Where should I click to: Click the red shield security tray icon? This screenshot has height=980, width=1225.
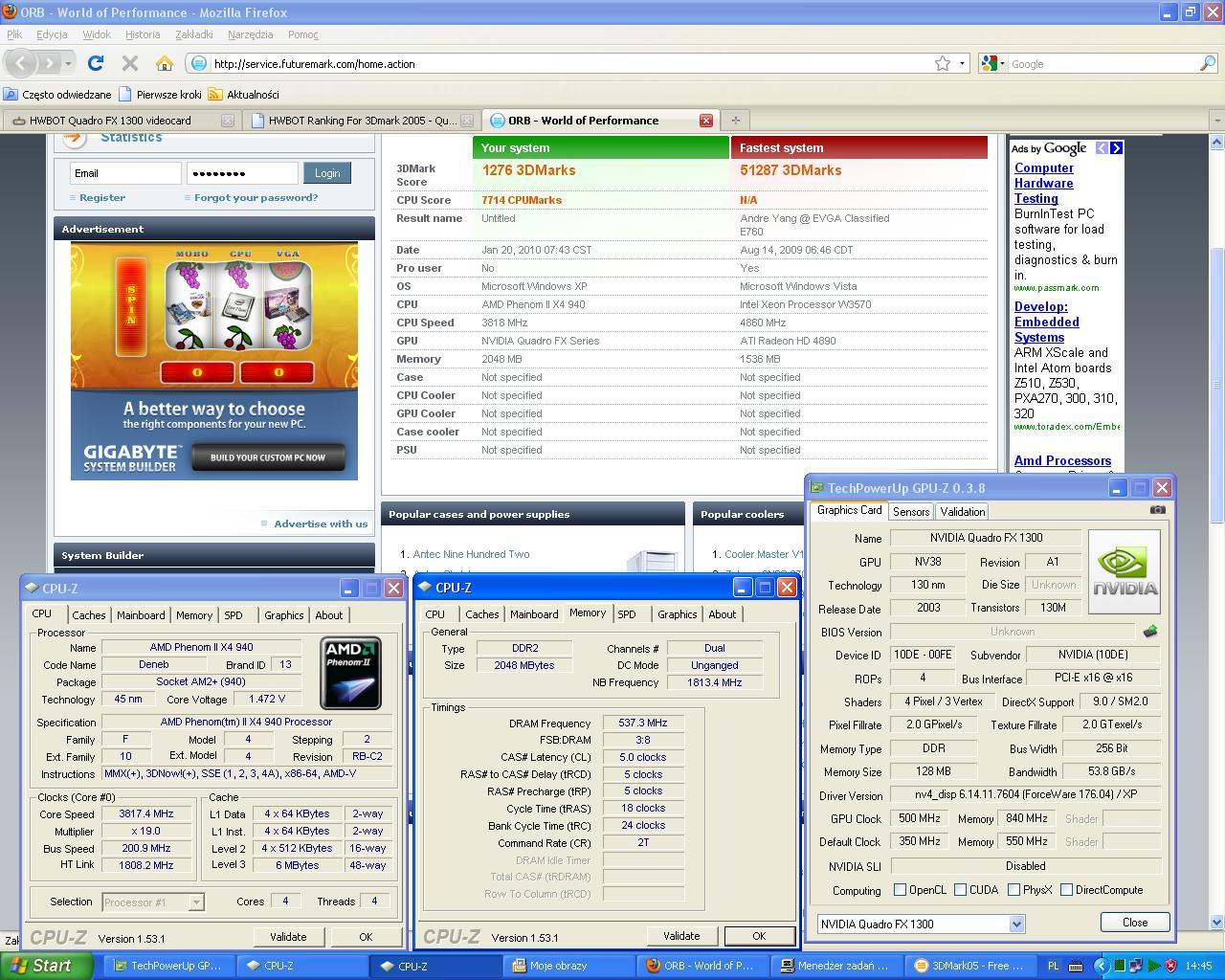[1170, 966]
